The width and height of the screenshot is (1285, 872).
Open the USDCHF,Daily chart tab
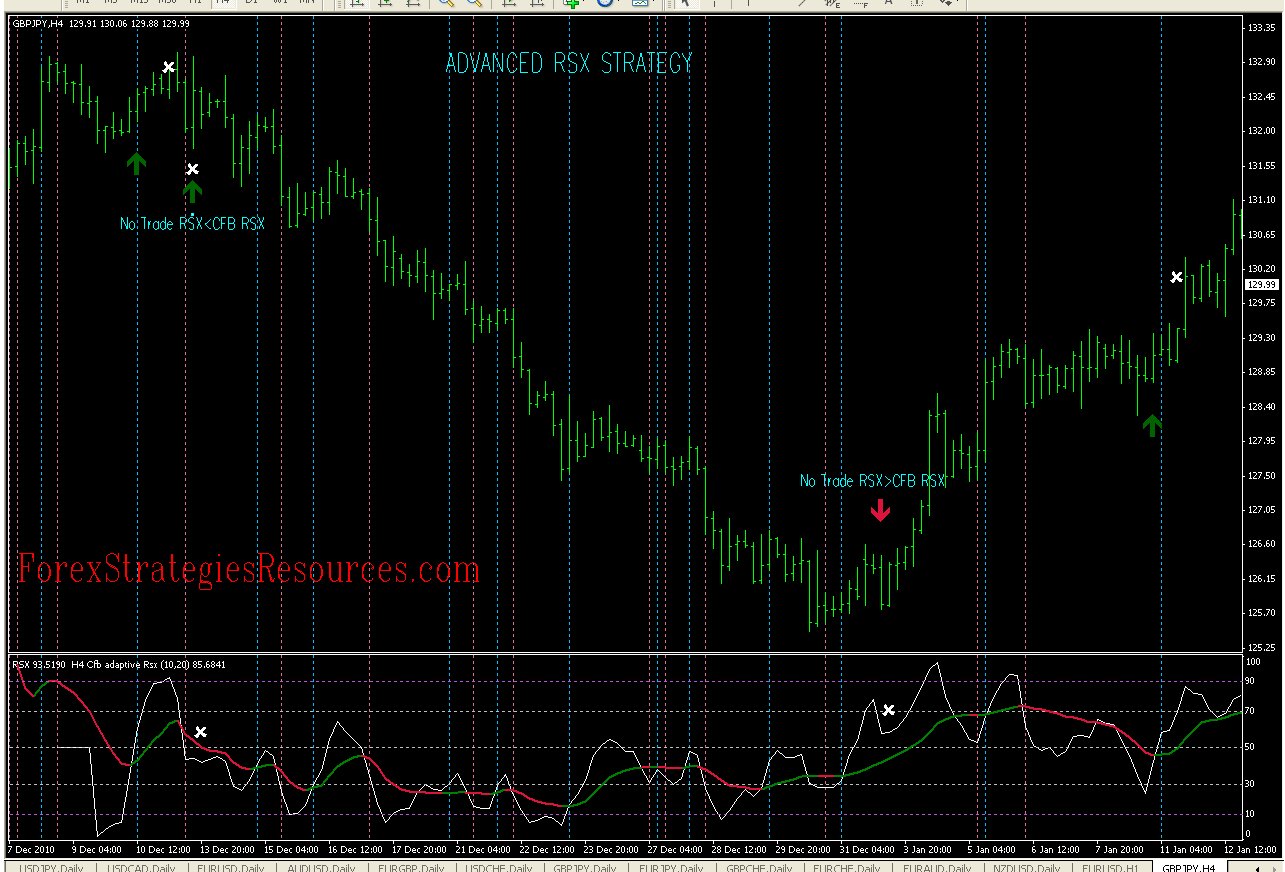tap(499, 867)
